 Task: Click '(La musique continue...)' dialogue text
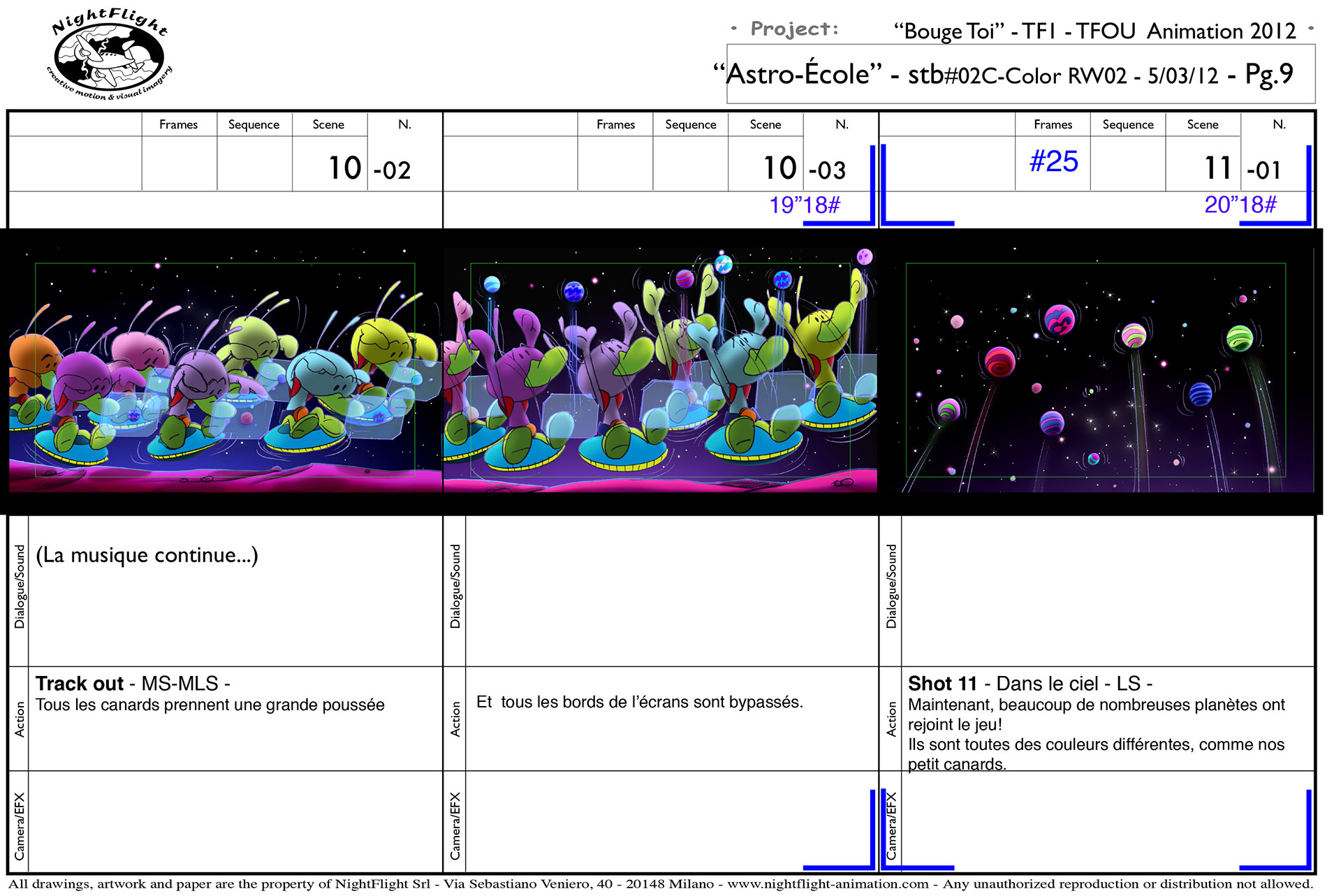pyautogui.click(x=147, y=556)
